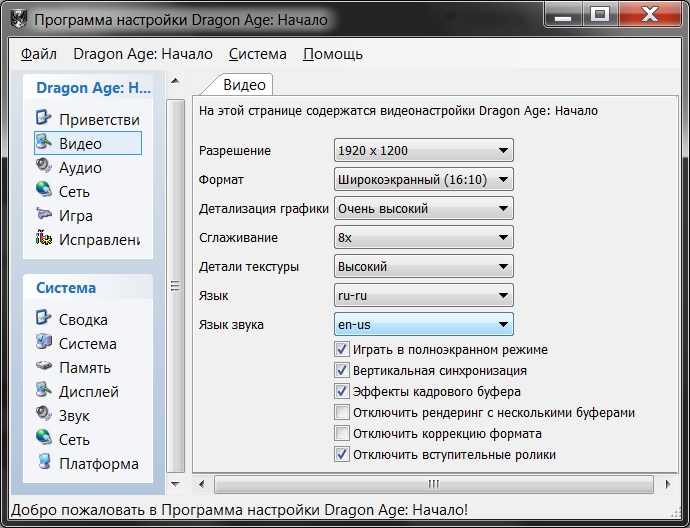Uncheck Отключить вступительные ролики
The image size is (690, 528).
[342, 454]
